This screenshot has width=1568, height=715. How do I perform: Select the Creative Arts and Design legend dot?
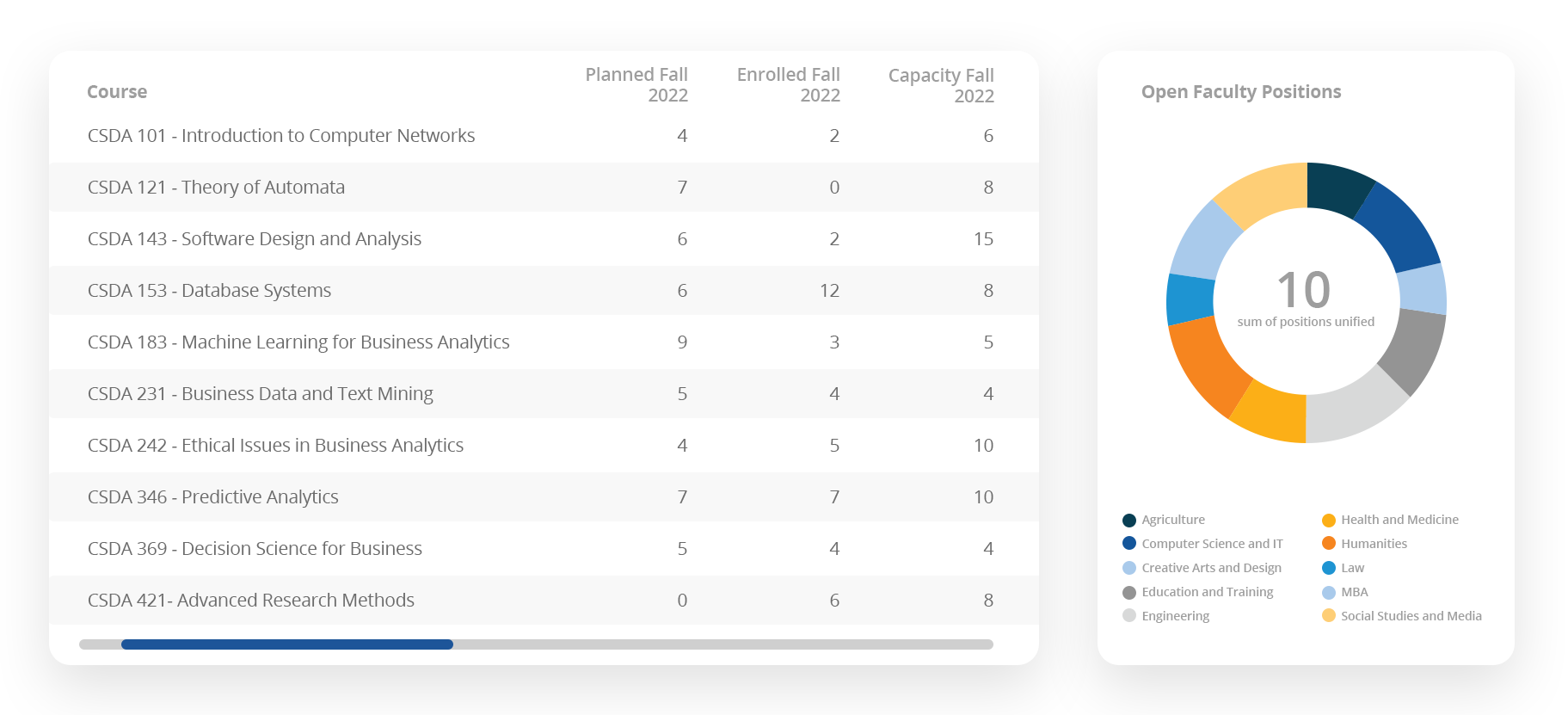(x=1129, y=568)
